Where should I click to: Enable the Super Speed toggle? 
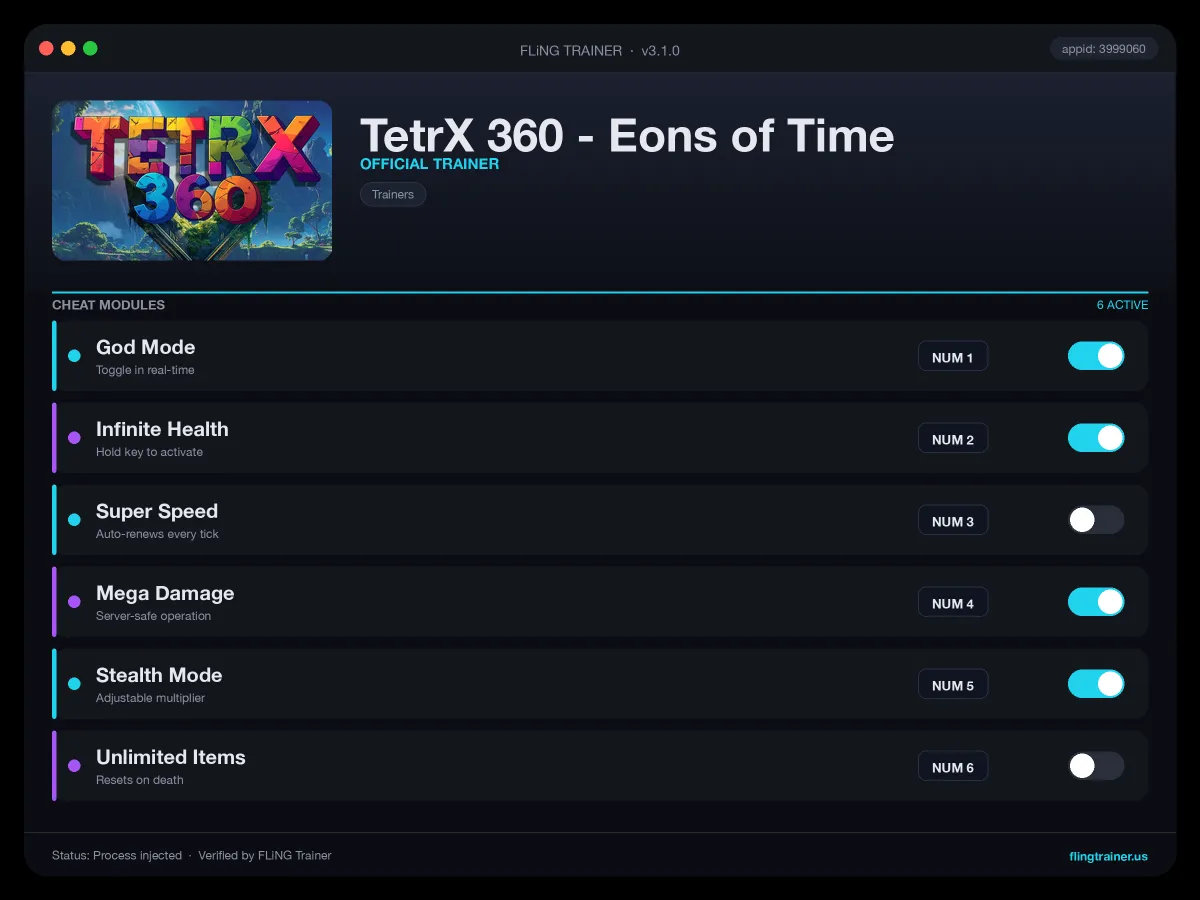(1096, 520)
